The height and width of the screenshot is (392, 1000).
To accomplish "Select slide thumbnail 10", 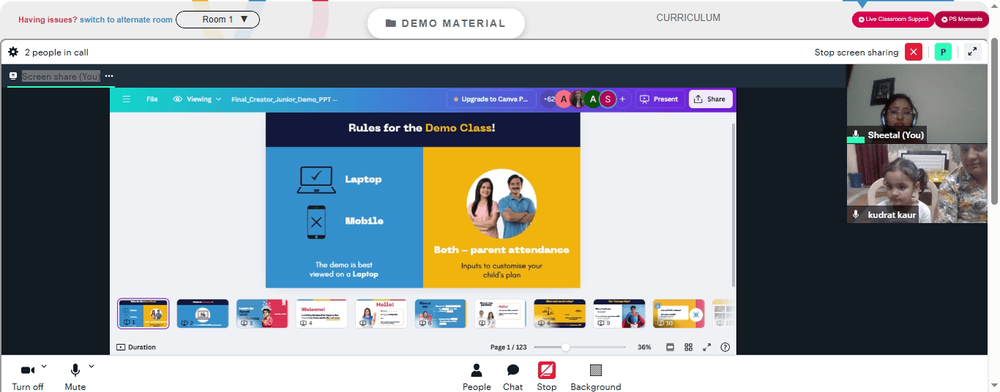I will click(679, 314).
